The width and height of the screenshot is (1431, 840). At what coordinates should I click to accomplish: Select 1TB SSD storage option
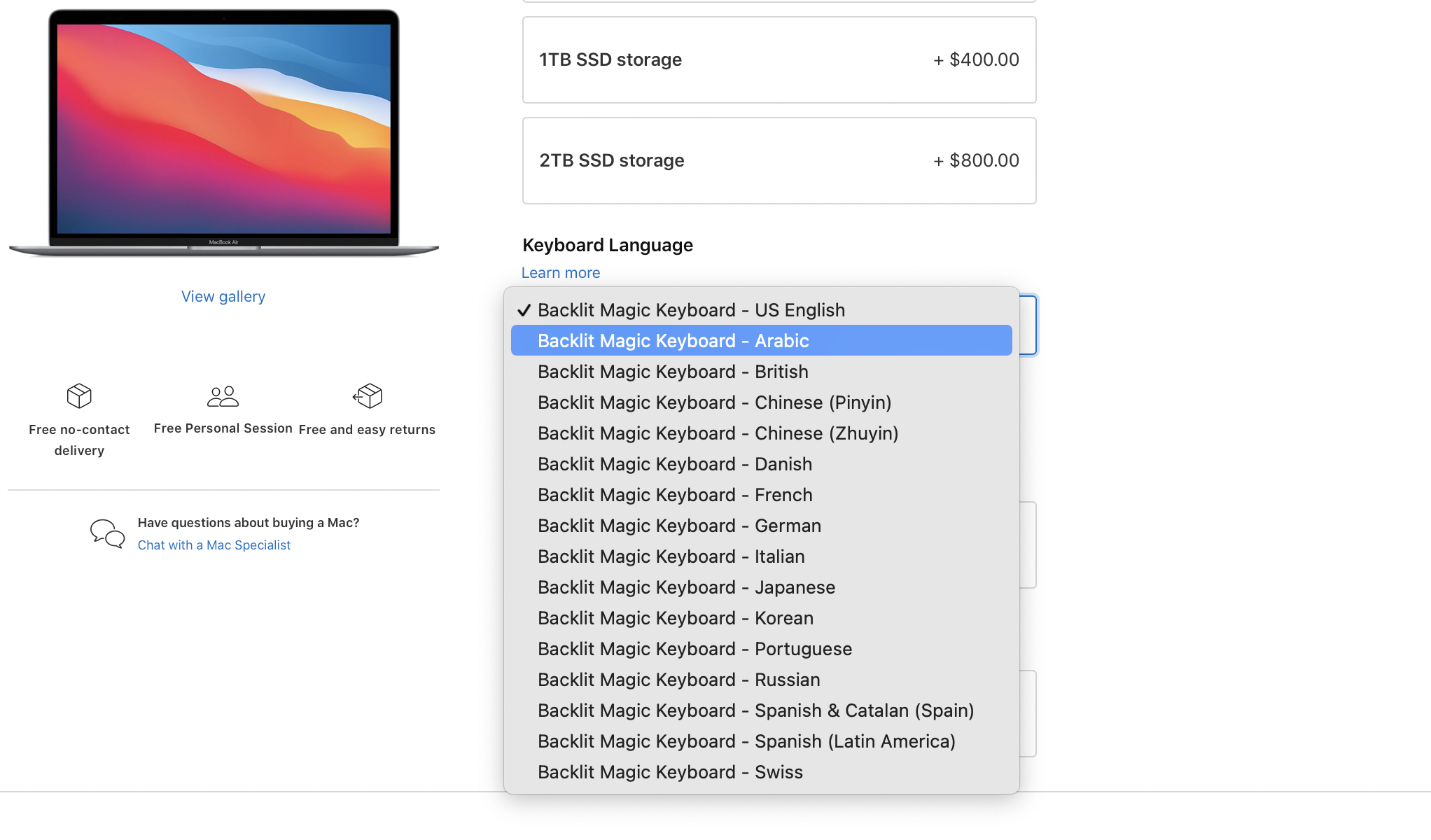click(779, 60)
